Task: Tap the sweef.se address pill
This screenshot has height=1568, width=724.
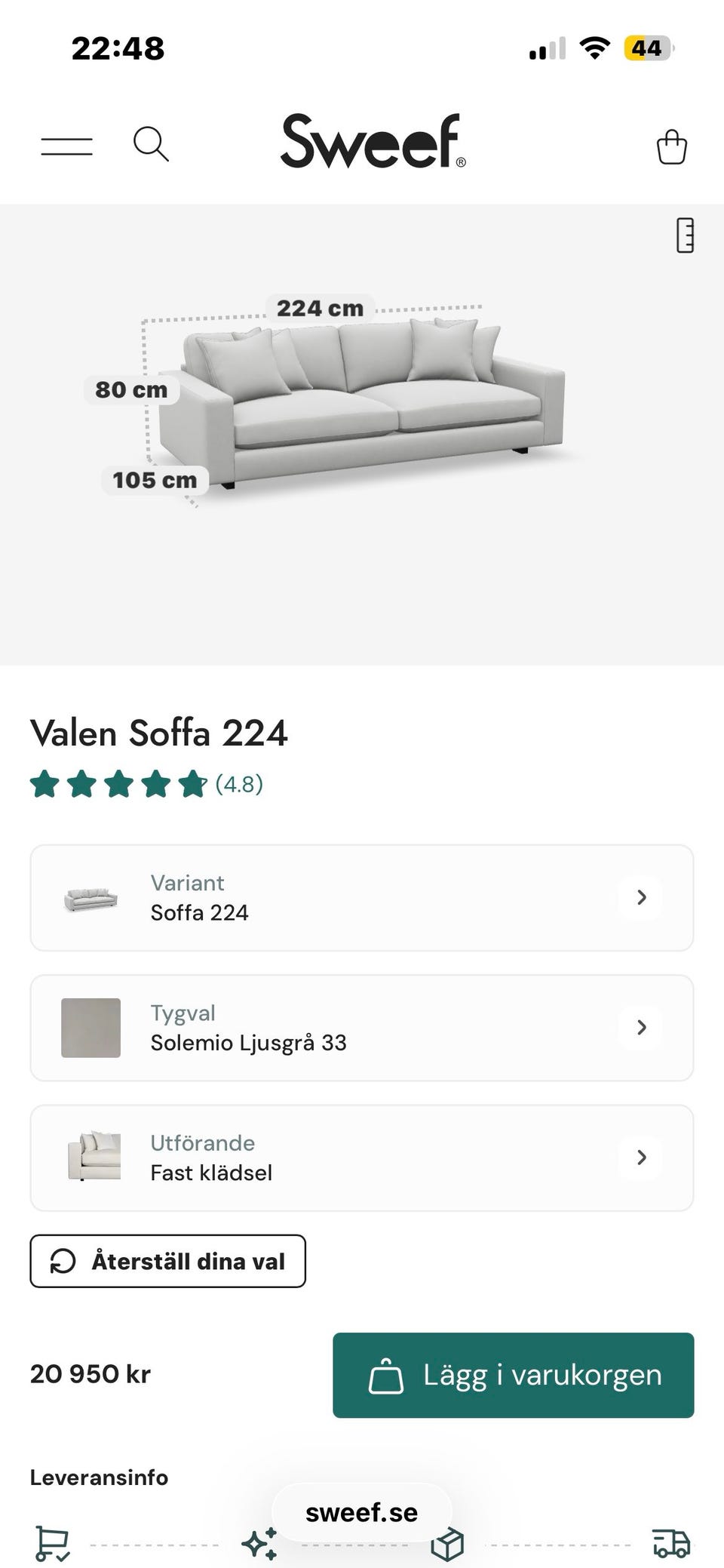Action: point(361,1512)
